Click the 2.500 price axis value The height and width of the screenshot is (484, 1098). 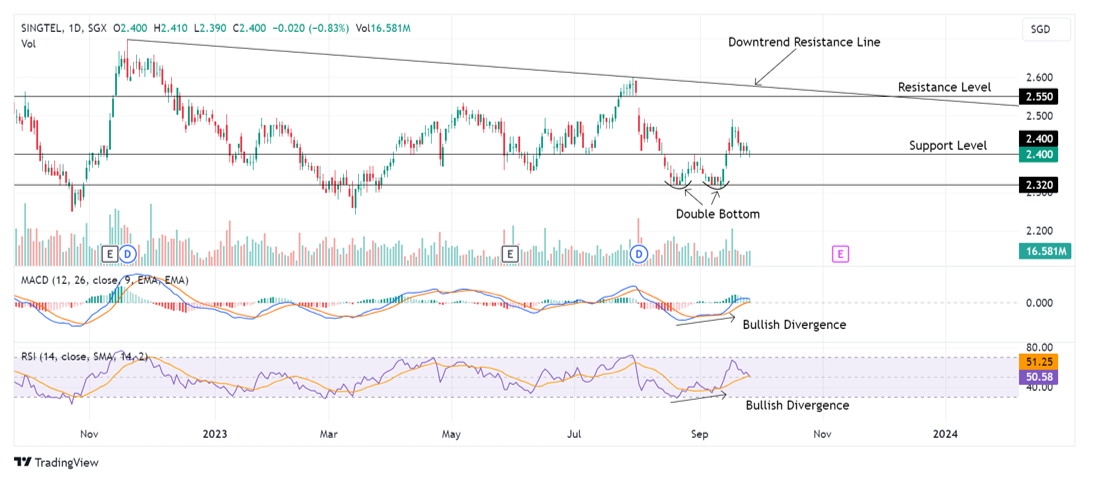pyautogui.click(x=1037, y=115)
